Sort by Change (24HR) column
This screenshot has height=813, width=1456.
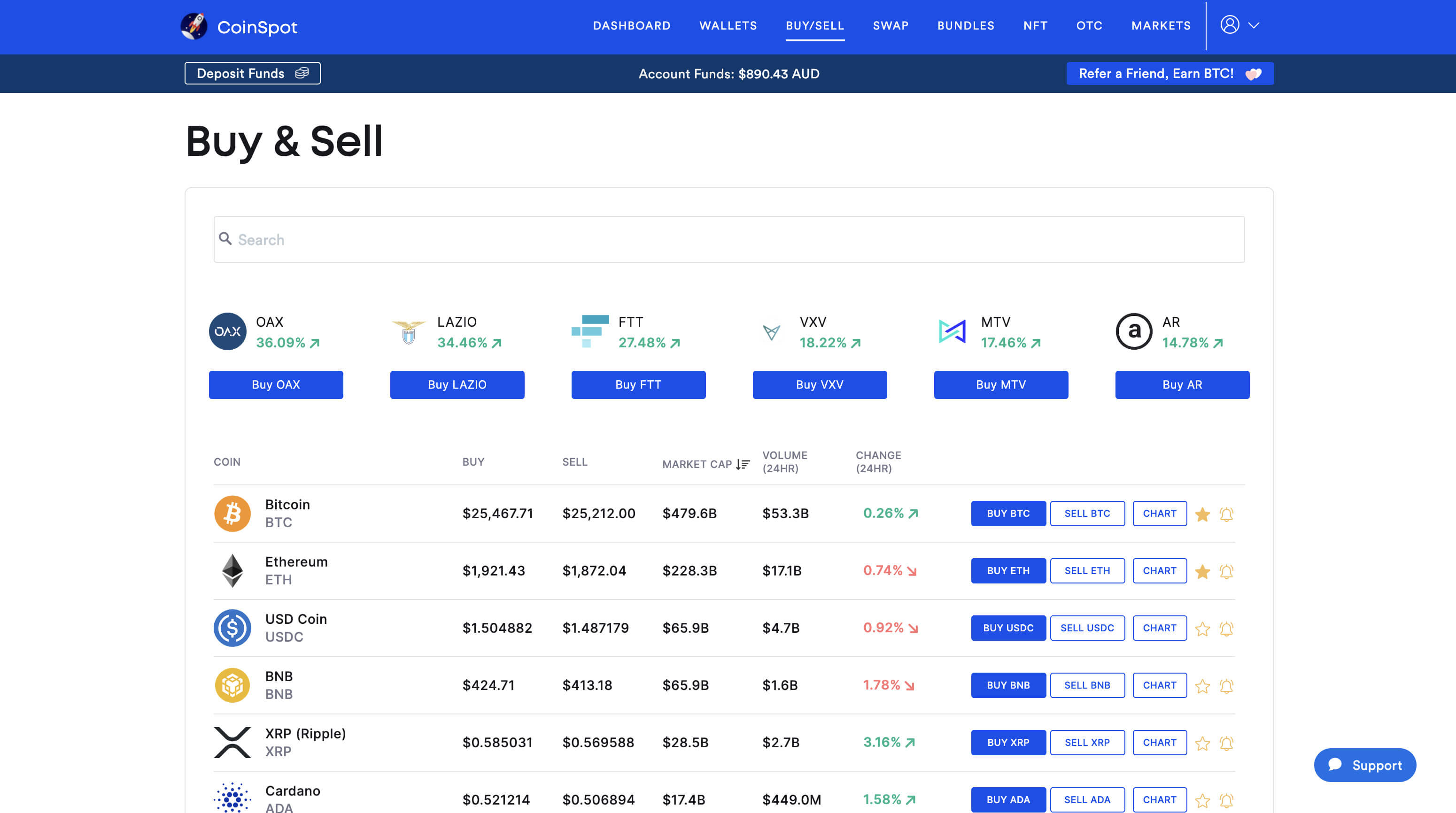click(878, 461)
